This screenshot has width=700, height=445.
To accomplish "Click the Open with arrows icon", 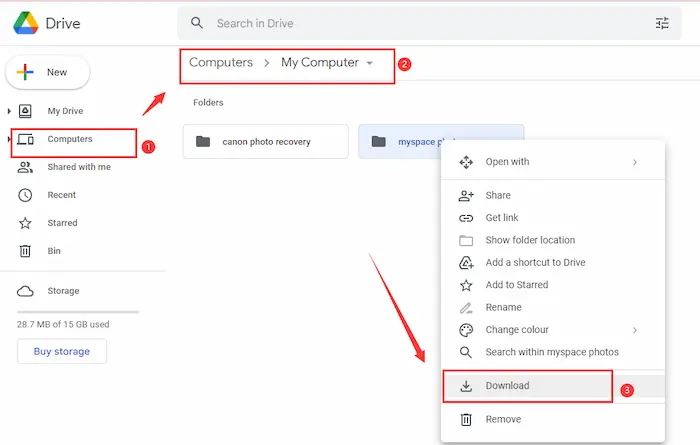I will (466, 162).
